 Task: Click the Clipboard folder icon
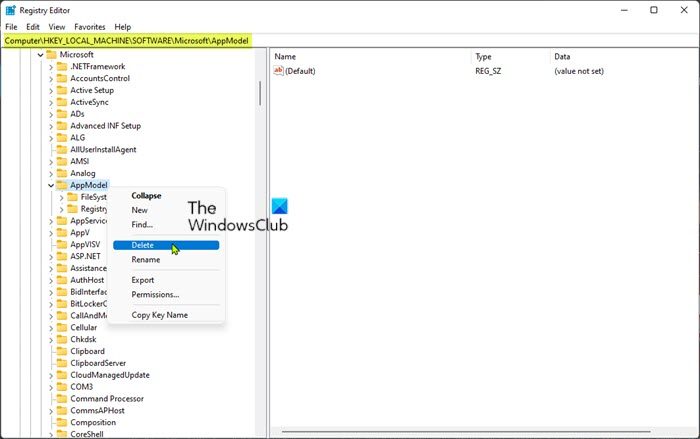pyautogui.click(x=62, y=351)
